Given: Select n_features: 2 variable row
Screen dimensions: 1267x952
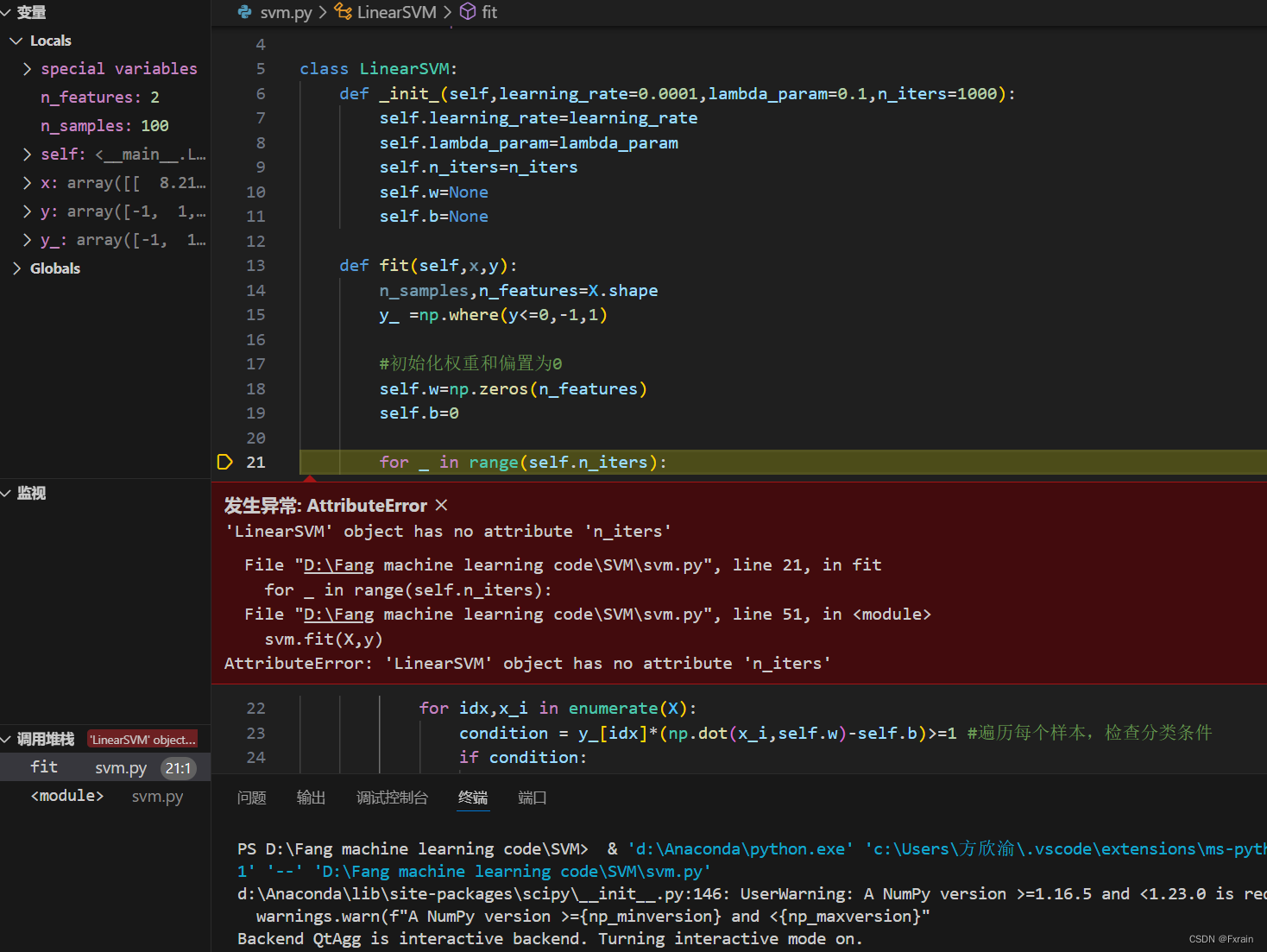Looking at the screenshot, I should pyautogui.click(x=105, y=98).
